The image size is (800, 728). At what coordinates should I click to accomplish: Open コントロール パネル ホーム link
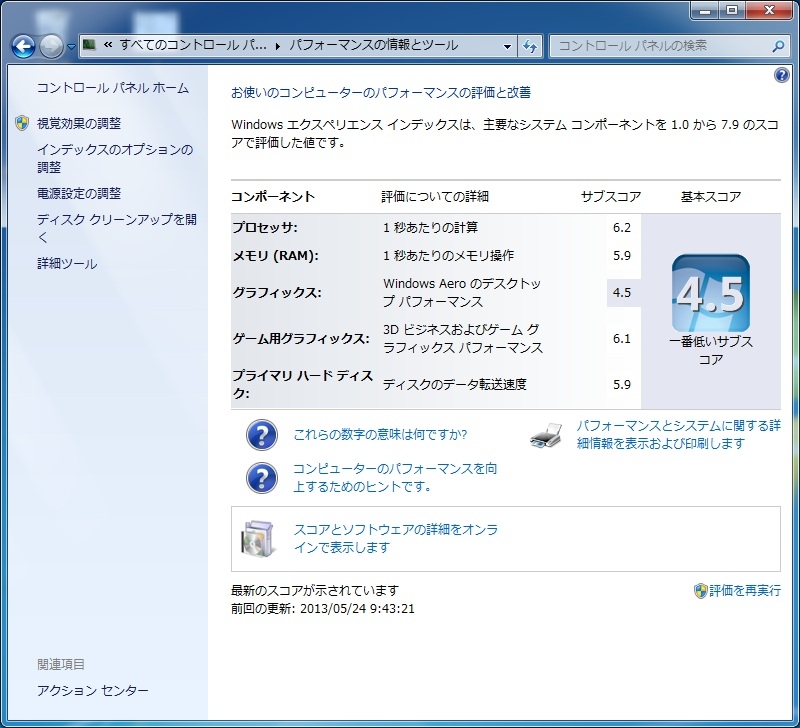point(113,88)
